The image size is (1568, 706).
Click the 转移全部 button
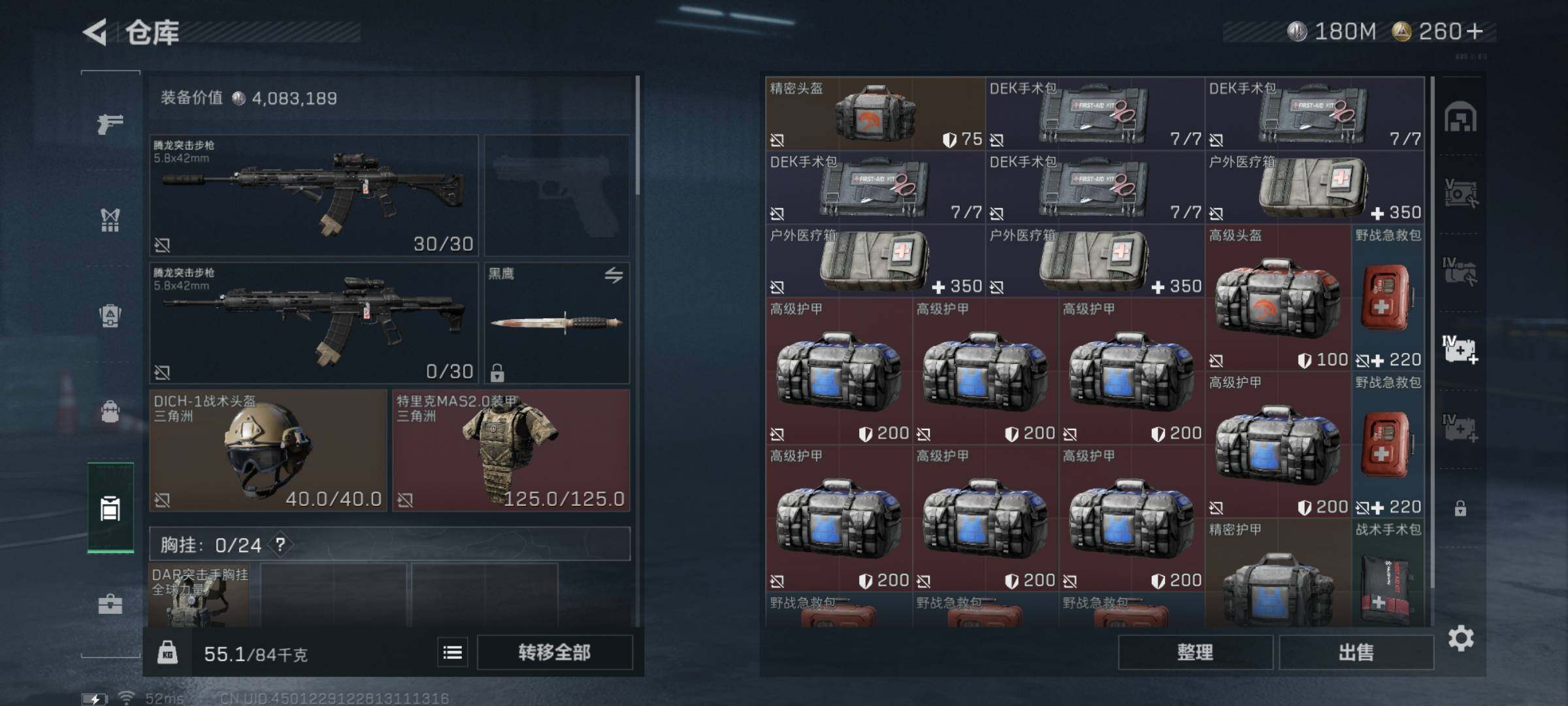[555, 652]
